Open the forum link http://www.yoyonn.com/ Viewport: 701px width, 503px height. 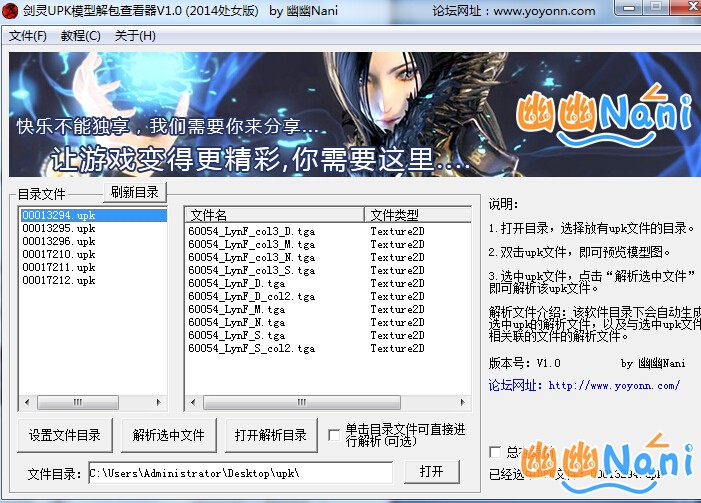pos(614,385)
